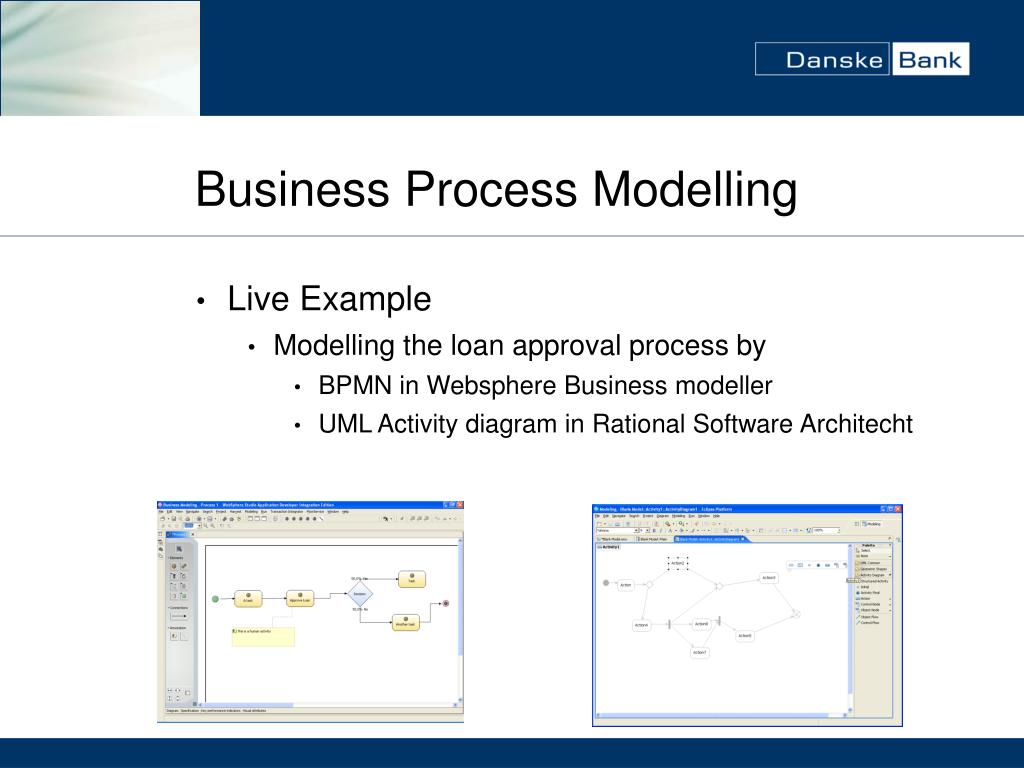Close the active ActivityDiagram1 tab in Eclipse
The width and height of the screenshot is (1024, 768).
tap(743, 539)
